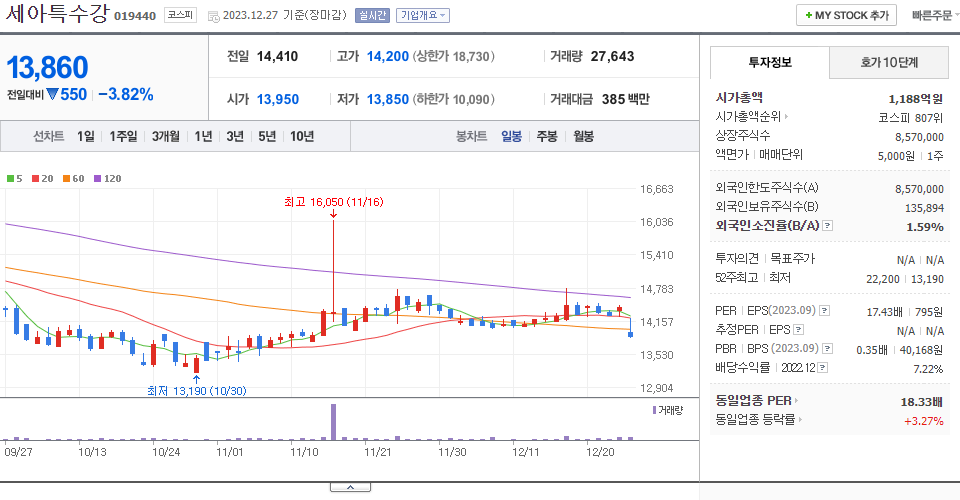Click the 시가총액 1,188억원 value
This screenshot has height=500, width=960.
[x=915, y=99]
